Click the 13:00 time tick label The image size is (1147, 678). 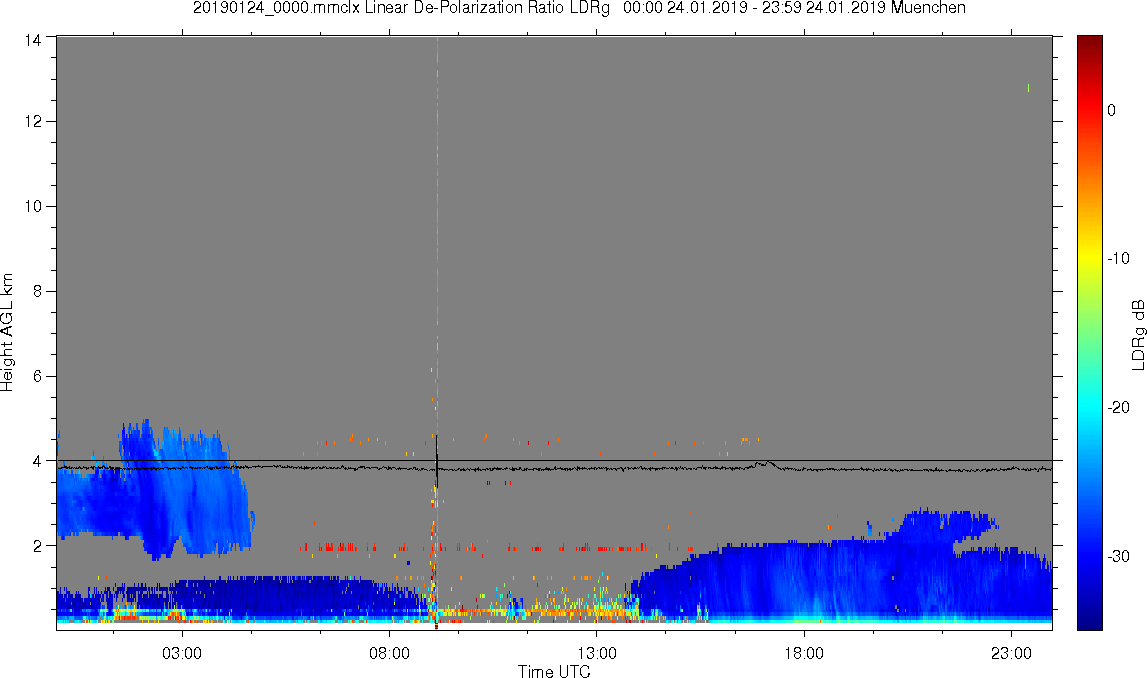pyautogui.click(x=596, y=653)
